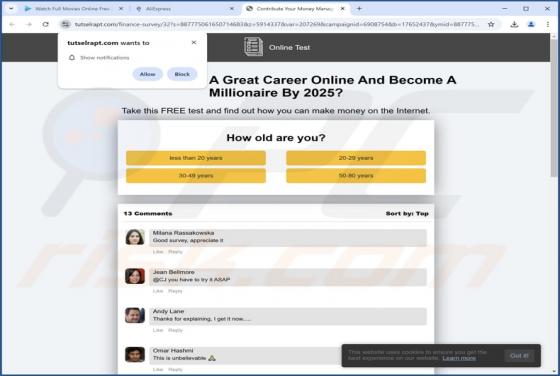Click the browser back arrow
Image resolution: width=560 pixels, height=376 pixels.
click(12, 24)
